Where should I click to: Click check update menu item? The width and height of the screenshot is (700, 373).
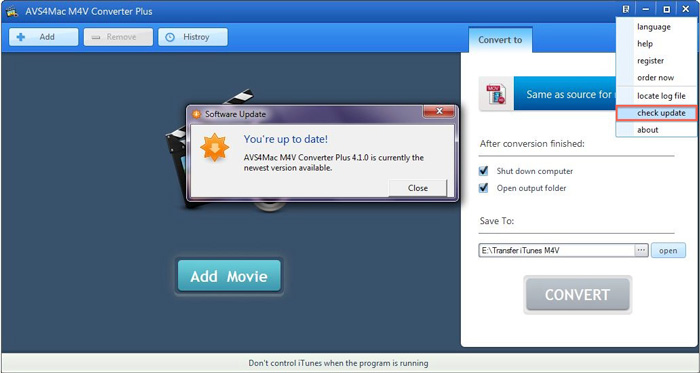click(x=656, y=113)
